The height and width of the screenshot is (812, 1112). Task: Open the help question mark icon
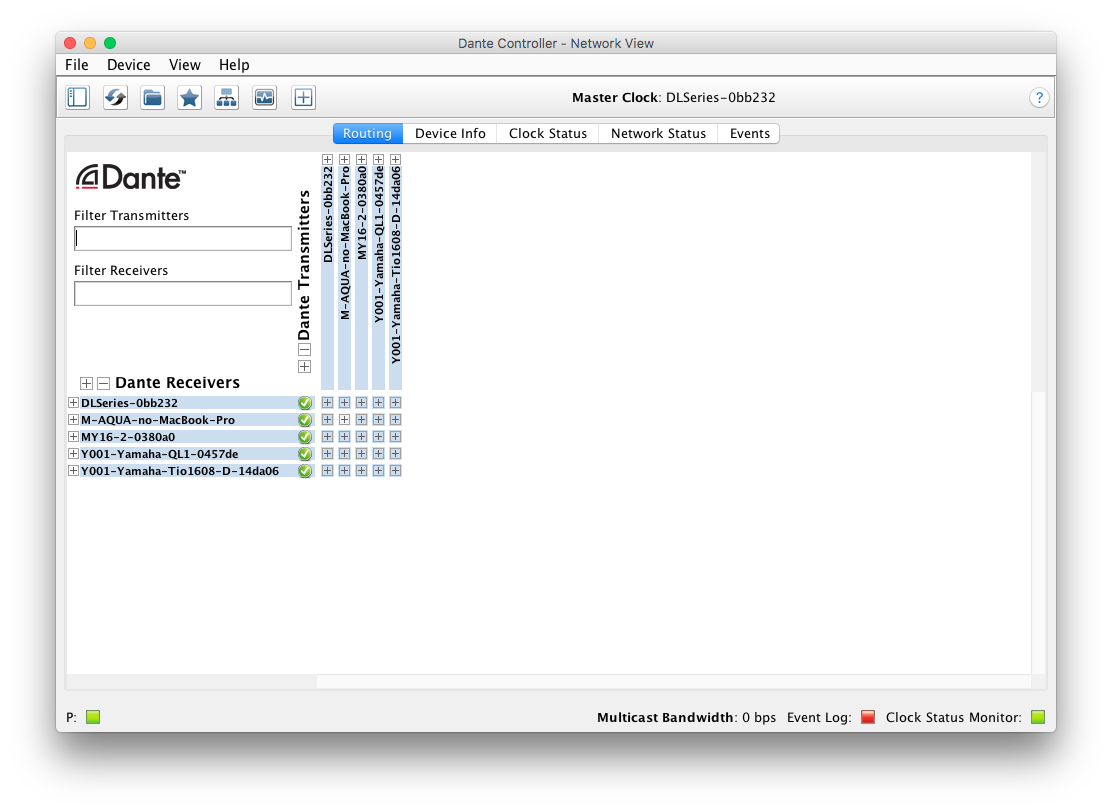(1039, 97)
